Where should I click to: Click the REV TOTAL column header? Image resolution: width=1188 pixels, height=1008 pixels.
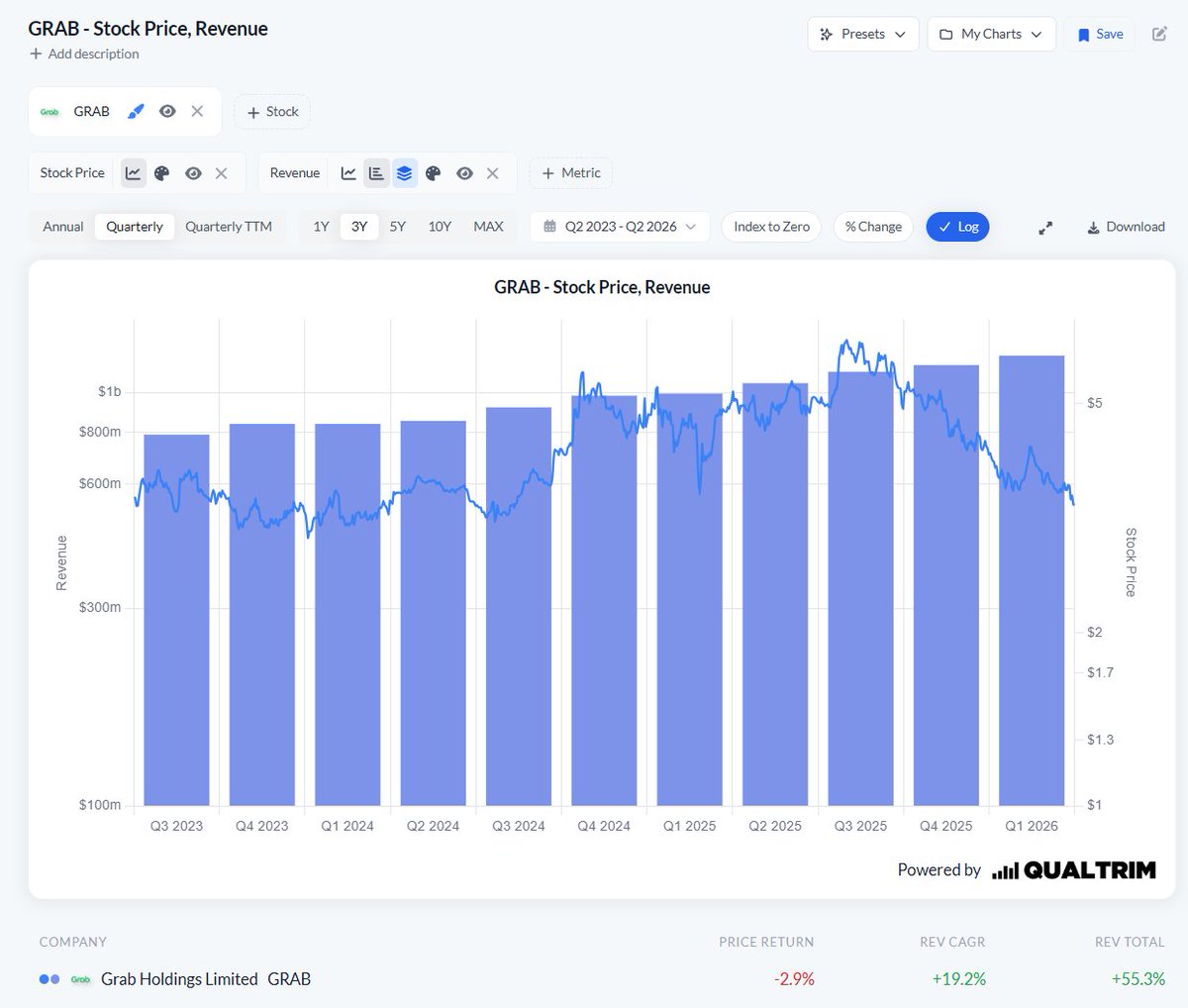[1130, 942]
